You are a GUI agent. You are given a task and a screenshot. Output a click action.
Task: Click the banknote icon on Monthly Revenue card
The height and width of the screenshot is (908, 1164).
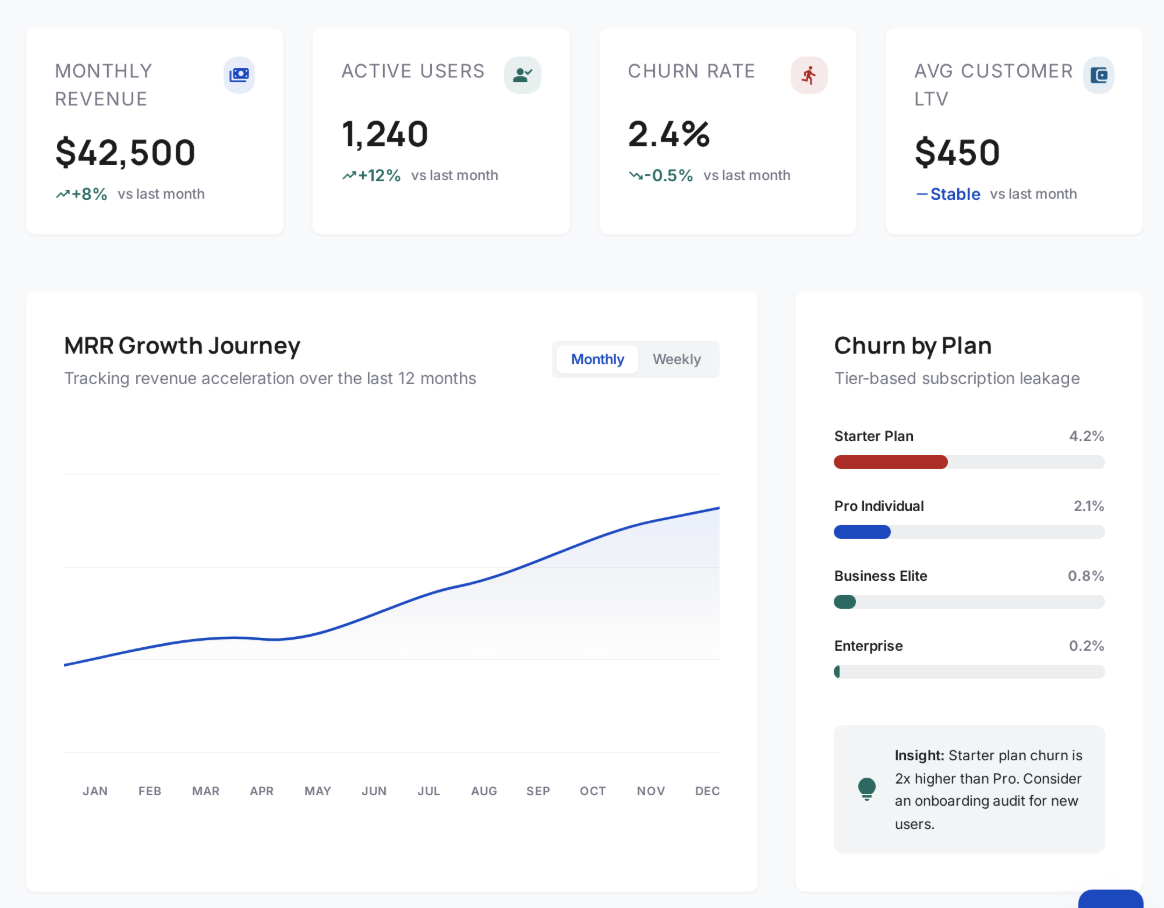click(239, 75)
